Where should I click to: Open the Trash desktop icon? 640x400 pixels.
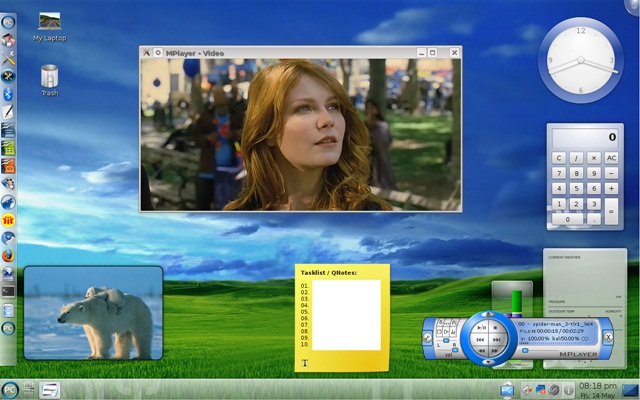(x=49, y=80)
